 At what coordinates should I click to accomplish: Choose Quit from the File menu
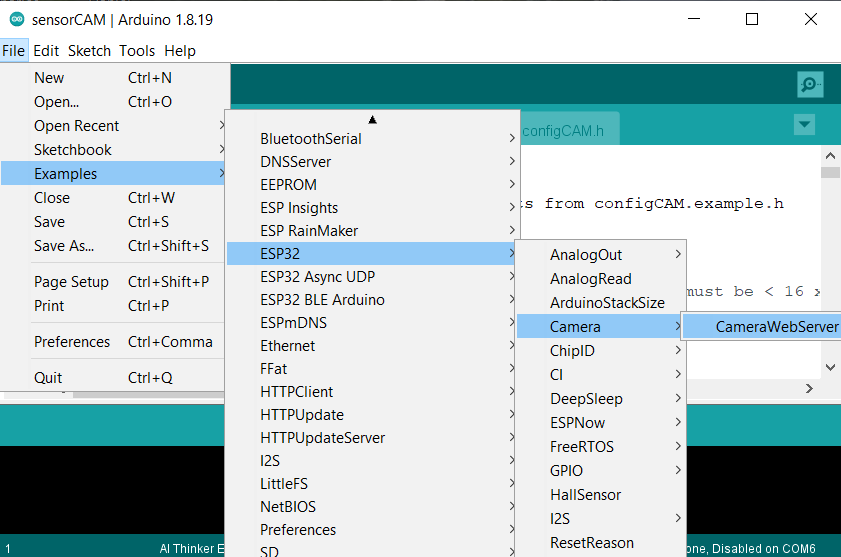click(113, 378)
